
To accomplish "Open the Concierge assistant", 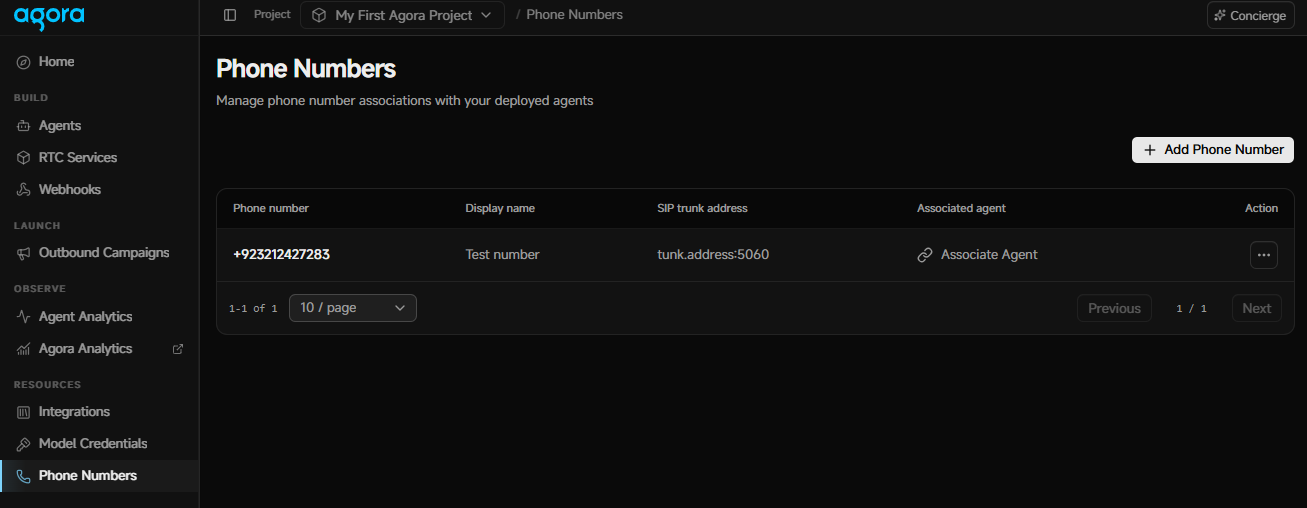I will 1250,16.
